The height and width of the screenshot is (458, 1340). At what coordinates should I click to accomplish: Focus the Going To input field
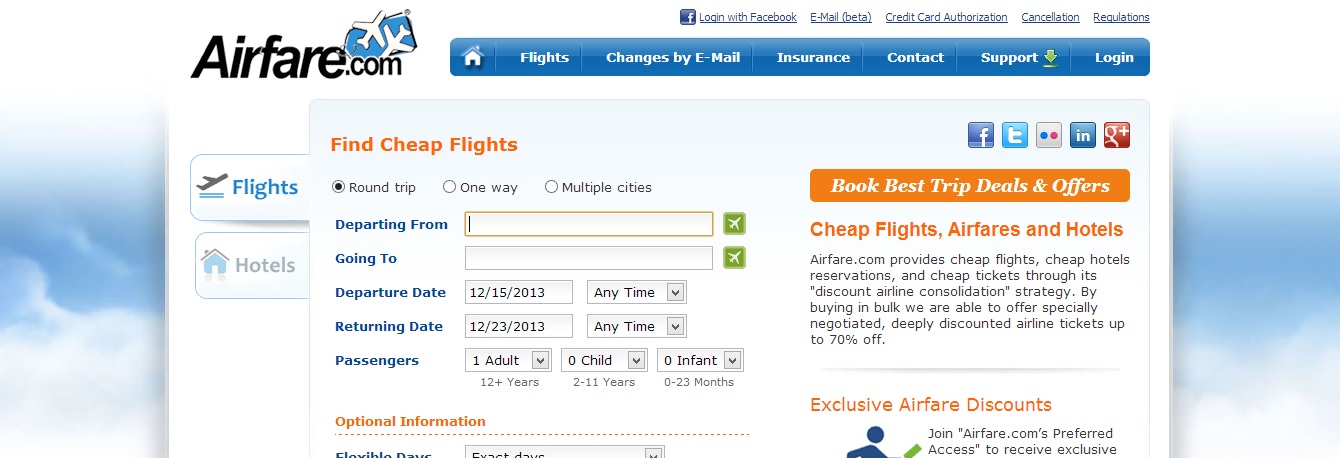click(589, 258)
